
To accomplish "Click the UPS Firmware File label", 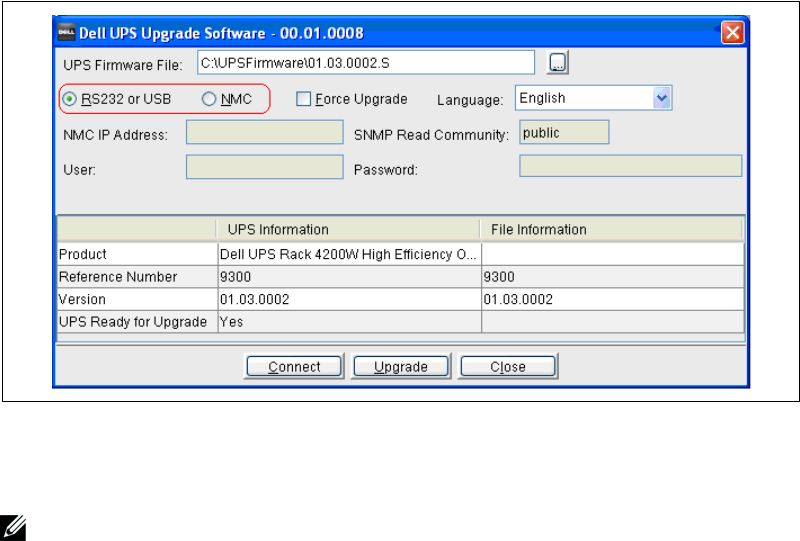I will (x=123, y=65).
